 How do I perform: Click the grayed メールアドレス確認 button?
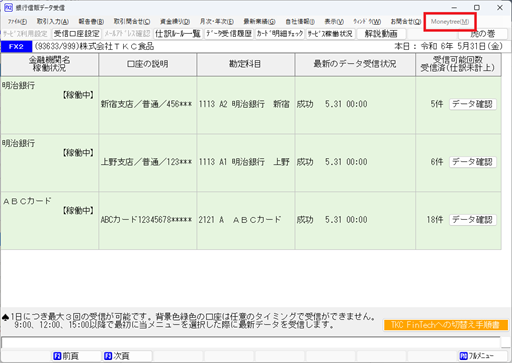[x=127, y=34]
